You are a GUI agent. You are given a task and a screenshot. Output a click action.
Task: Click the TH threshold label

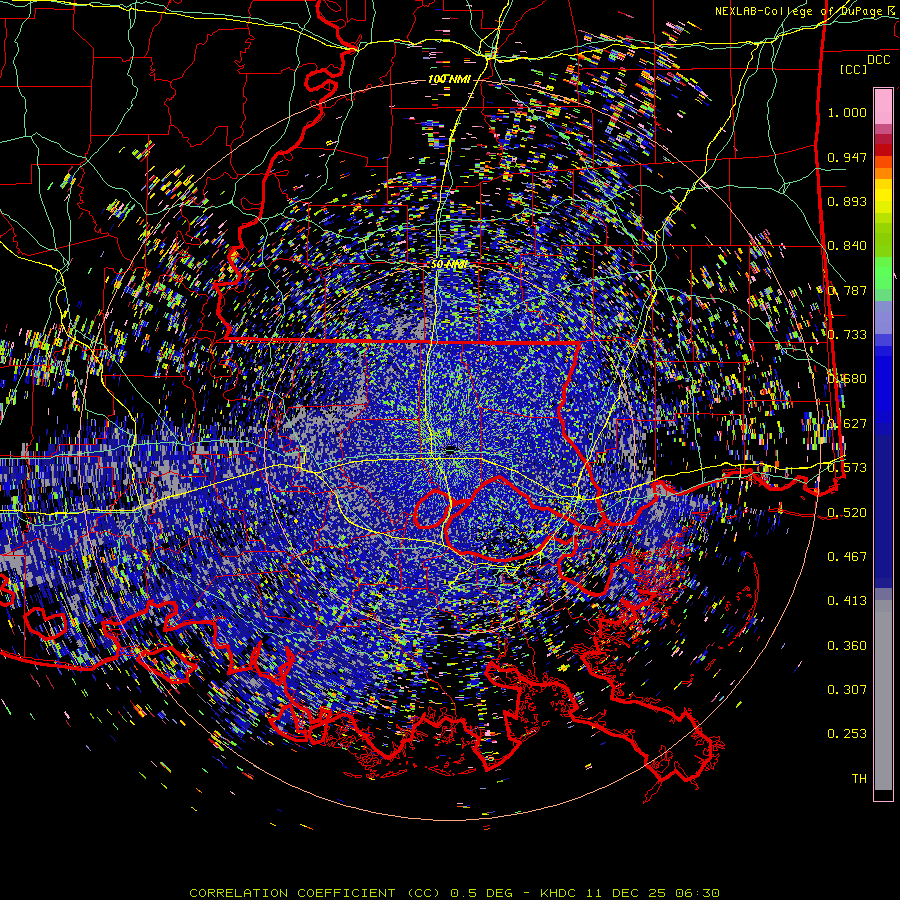(x=859, y=779)
